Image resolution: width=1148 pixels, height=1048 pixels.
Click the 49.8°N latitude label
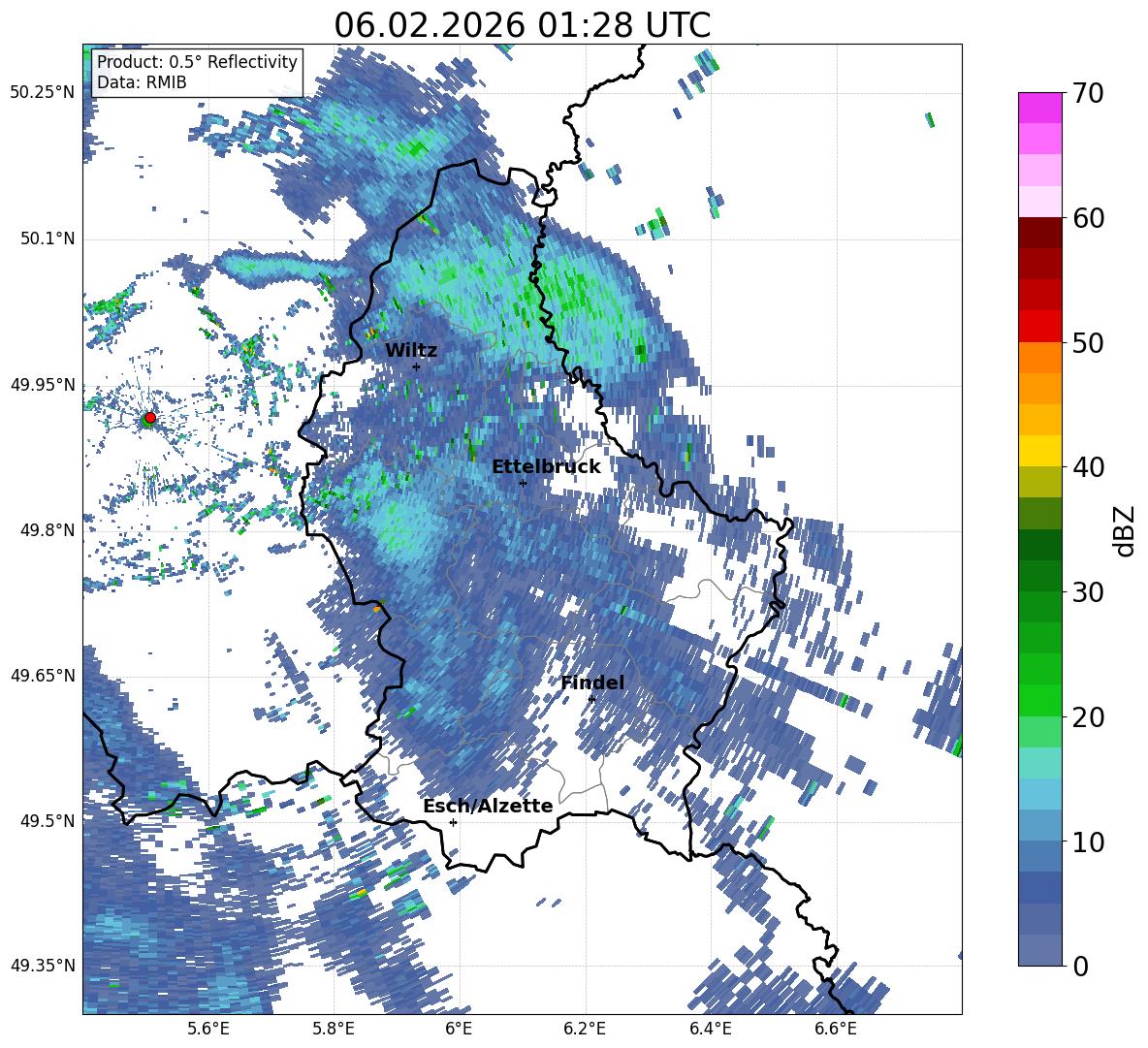tap(48, 529)
